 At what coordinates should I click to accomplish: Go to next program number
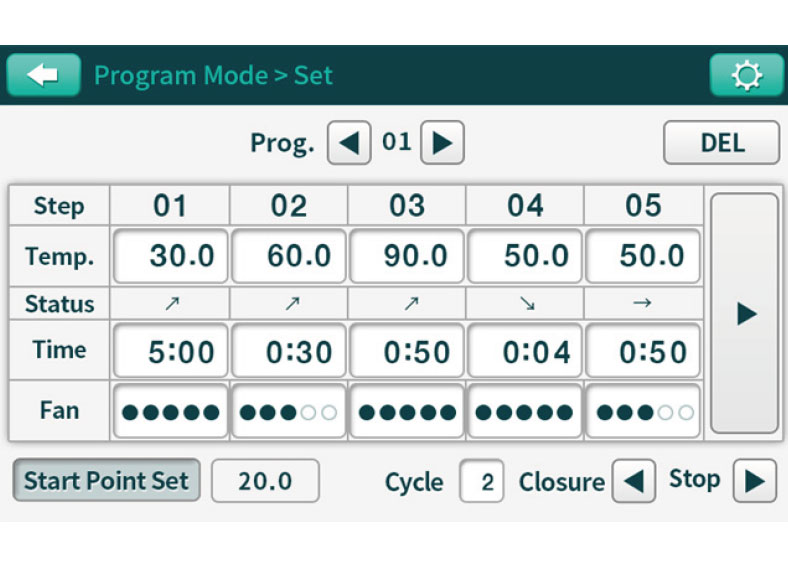point(442,143)
